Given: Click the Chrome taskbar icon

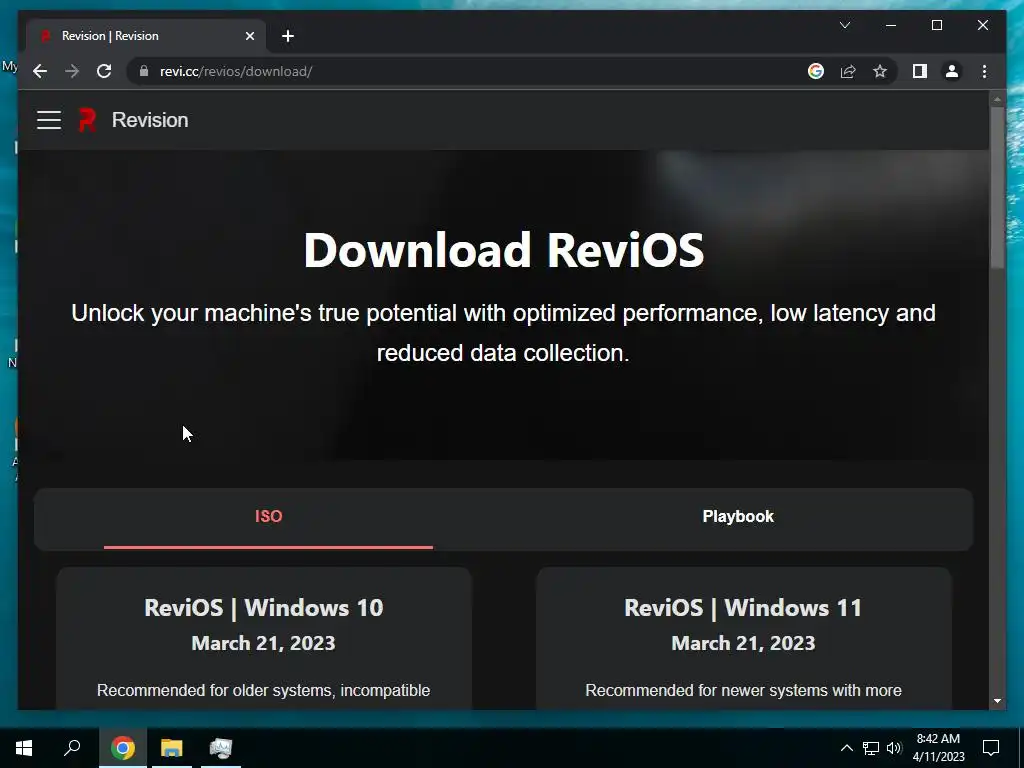Looking at the screenshot, I should click(122, 748).
